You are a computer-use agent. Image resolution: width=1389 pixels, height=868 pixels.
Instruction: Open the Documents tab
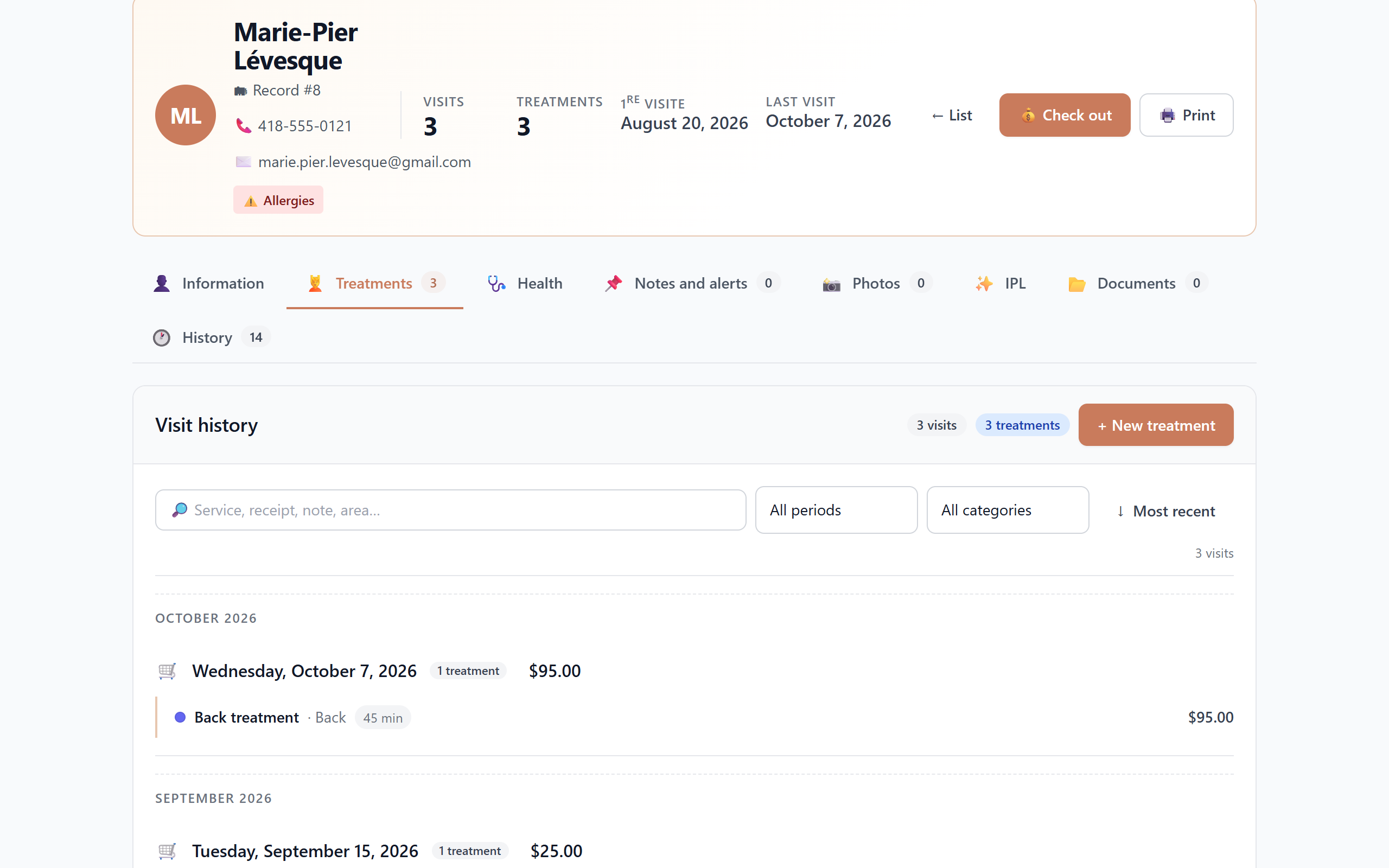pyautogui.click(x=1138, y=284)
